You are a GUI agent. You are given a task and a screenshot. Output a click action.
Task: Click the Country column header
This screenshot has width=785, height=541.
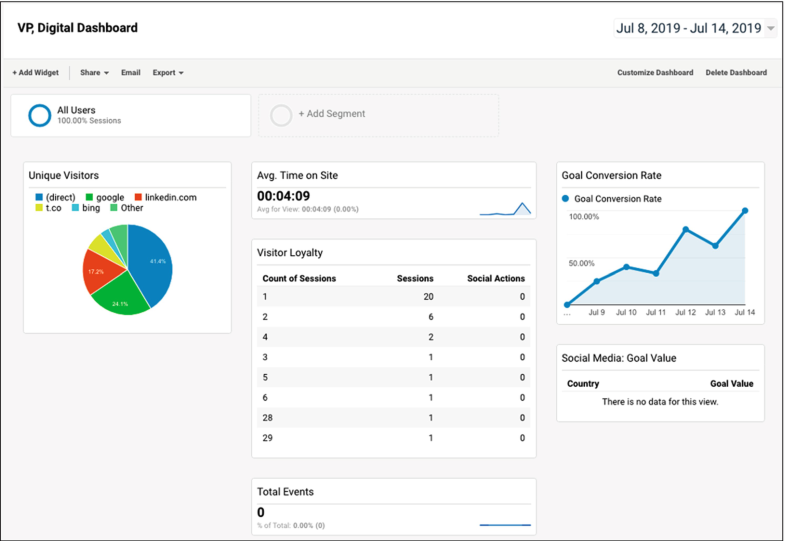(x=583, y=384)
